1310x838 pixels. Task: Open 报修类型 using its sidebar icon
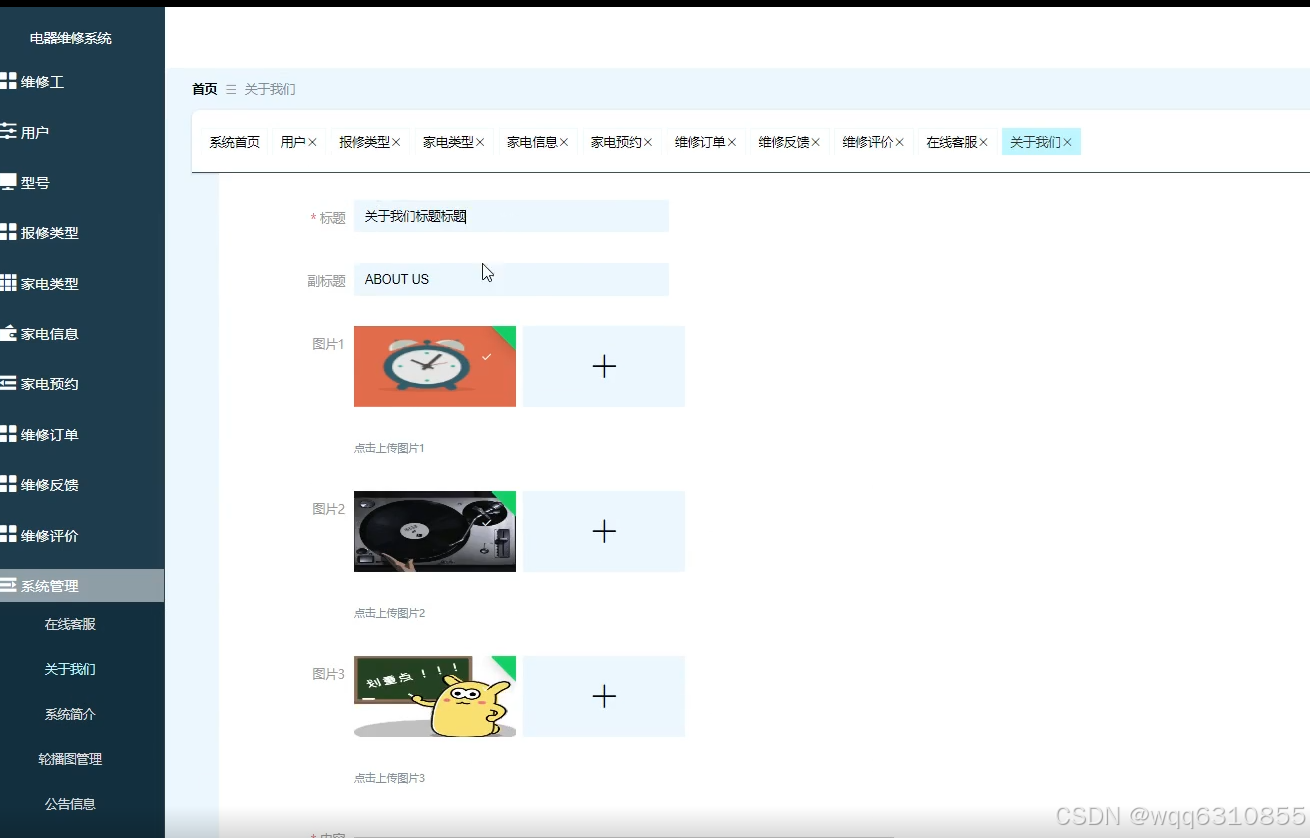(11, 232)
